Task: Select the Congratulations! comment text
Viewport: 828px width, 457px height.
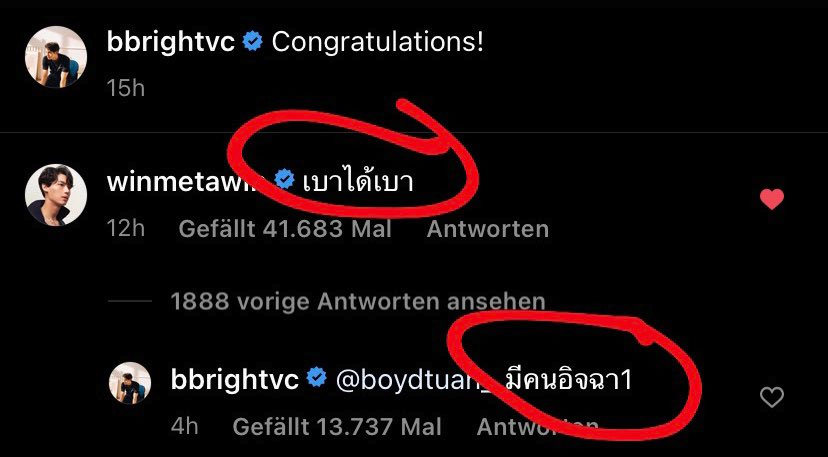Action: click(378, 42)
